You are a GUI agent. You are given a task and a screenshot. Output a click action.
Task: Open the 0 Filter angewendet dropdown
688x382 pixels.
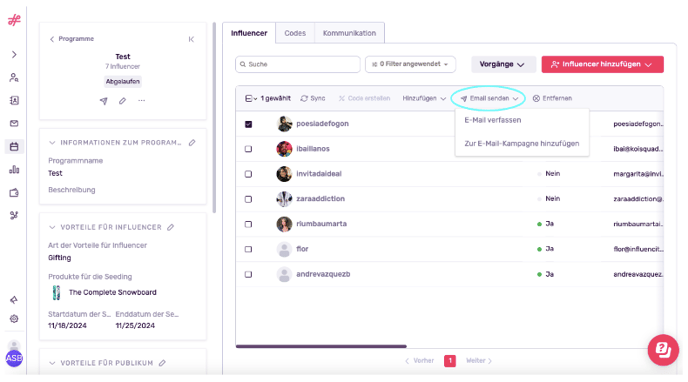410,64
